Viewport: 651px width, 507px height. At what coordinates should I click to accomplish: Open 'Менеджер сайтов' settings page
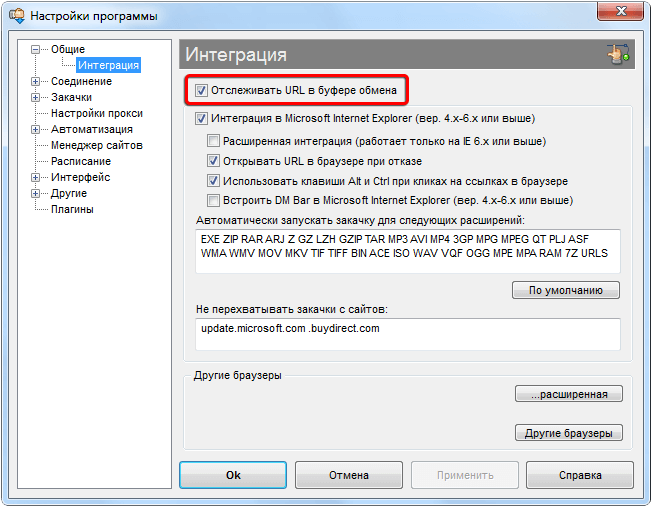click(x=97, y=145)
